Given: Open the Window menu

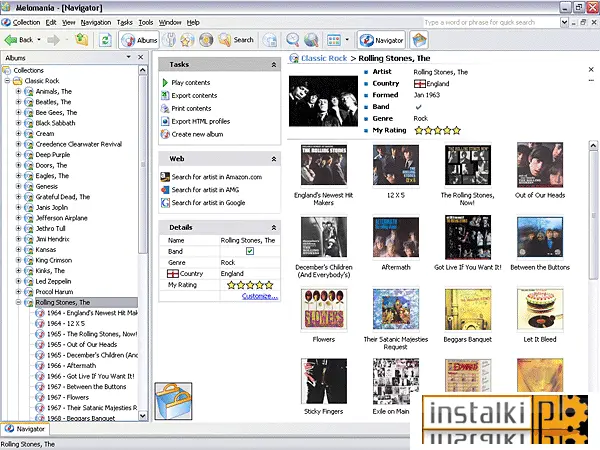Looking at the screenshot, I should [x=170, y=23].
